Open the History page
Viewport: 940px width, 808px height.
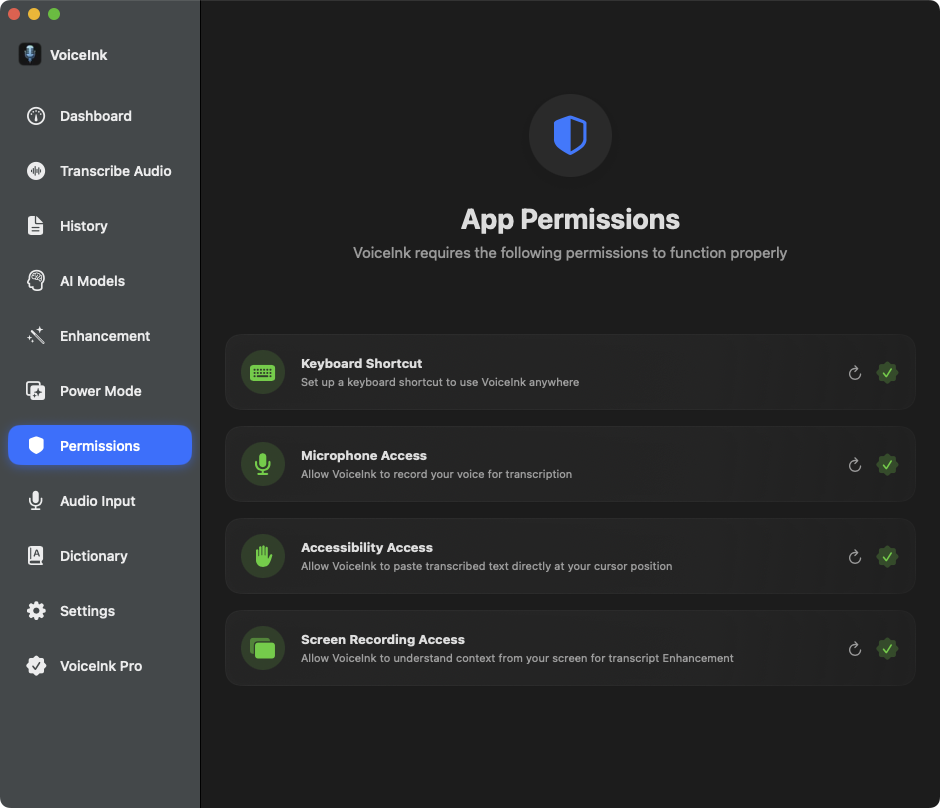(83, 226)
